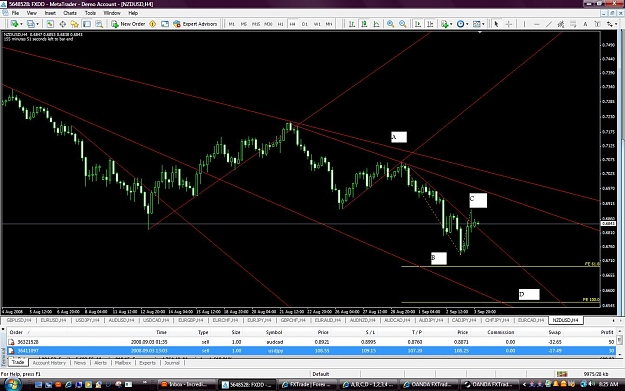Select the text 'A' tool
Image resolution: width=625 pixels, height=391 pixels.
585,24
